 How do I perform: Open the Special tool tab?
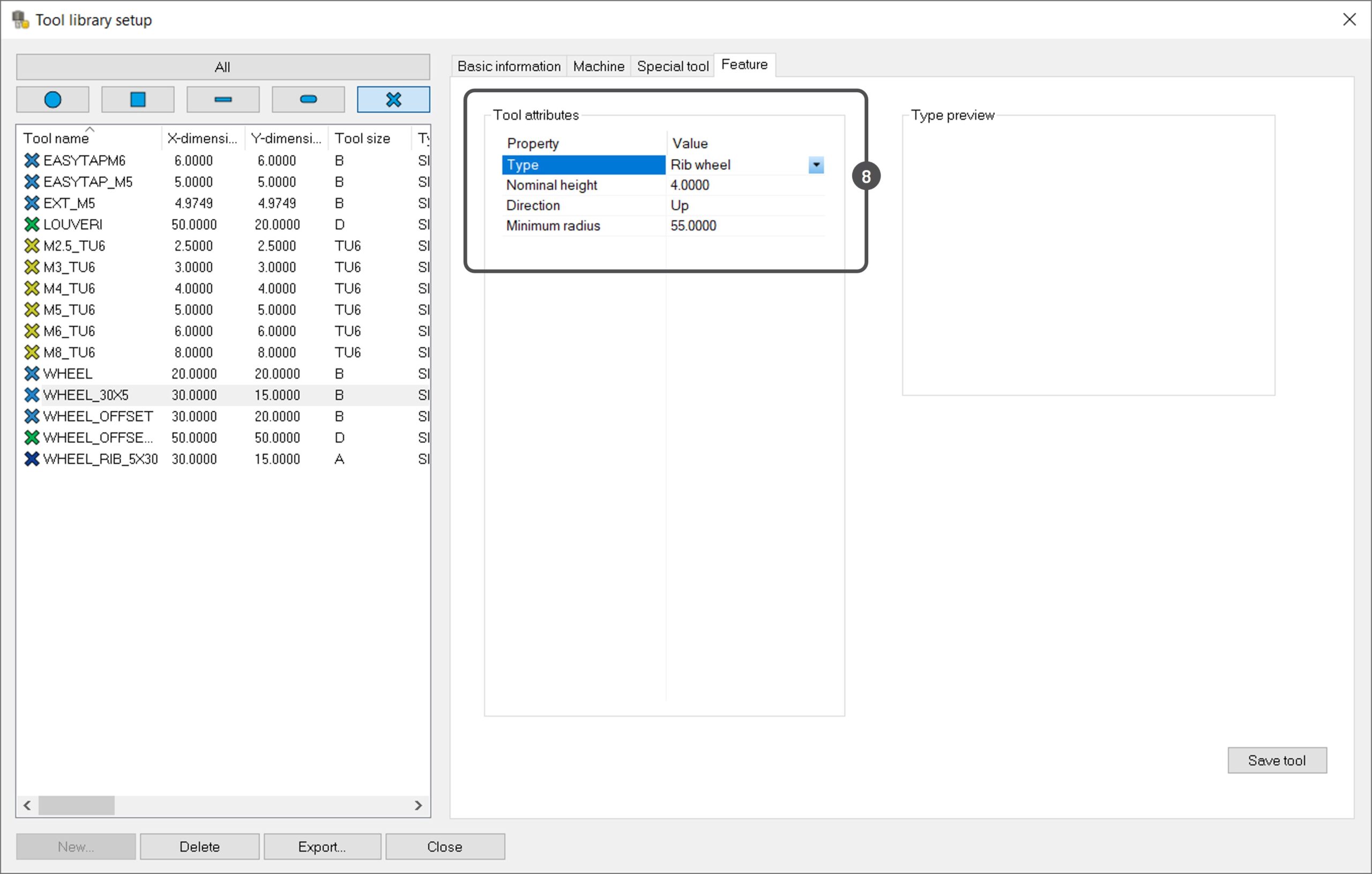[x=672, y=66]
